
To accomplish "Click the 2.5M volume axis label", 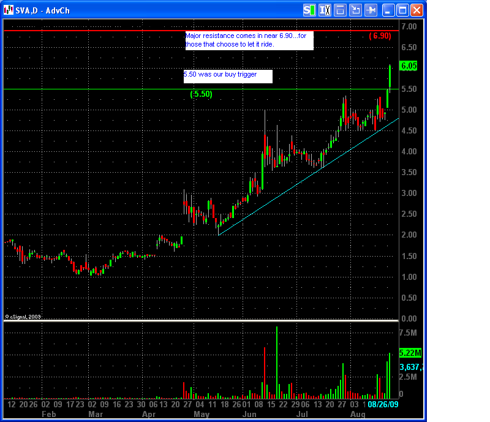I will click(x=408, y=377).
